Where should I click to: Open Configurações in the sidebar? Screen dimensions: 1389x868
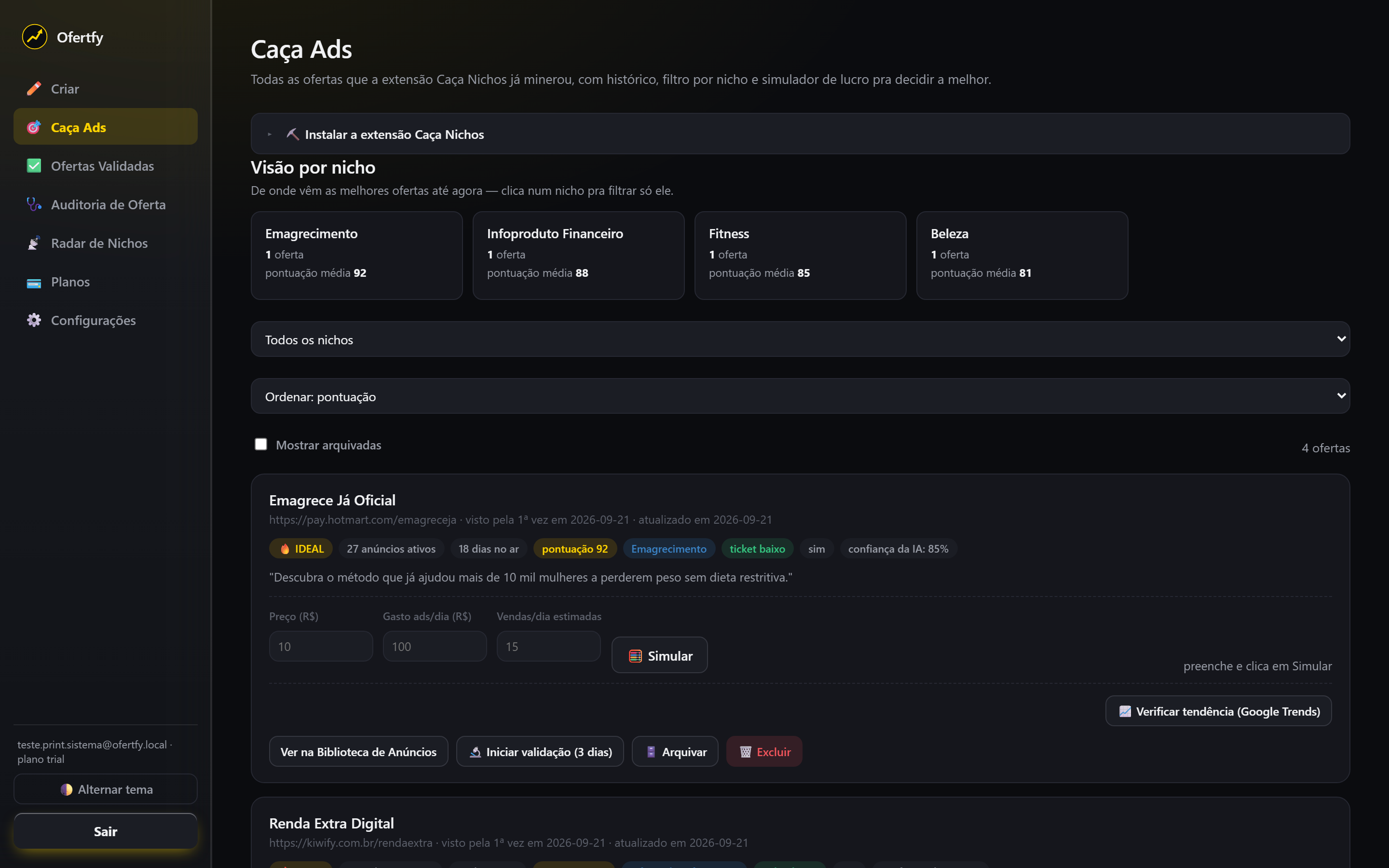(106, 320)
